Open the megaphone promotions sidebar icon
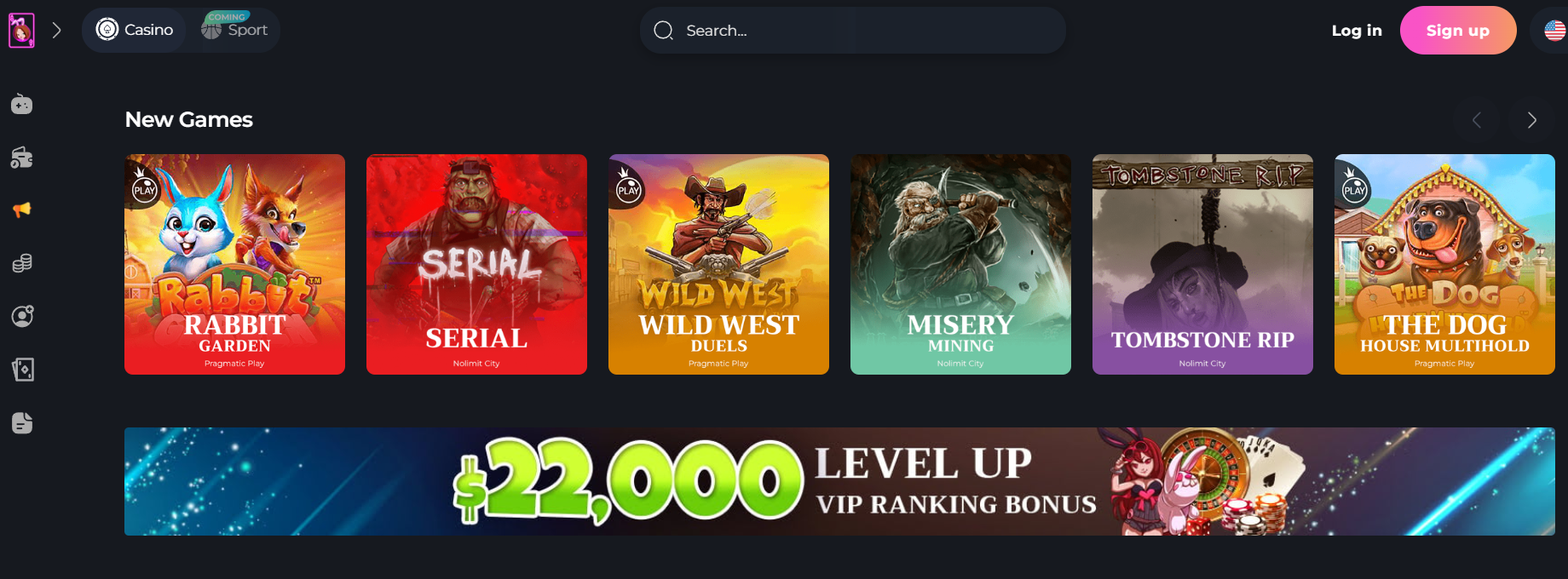The image size is (1568, 579). [x=21, y=209]
